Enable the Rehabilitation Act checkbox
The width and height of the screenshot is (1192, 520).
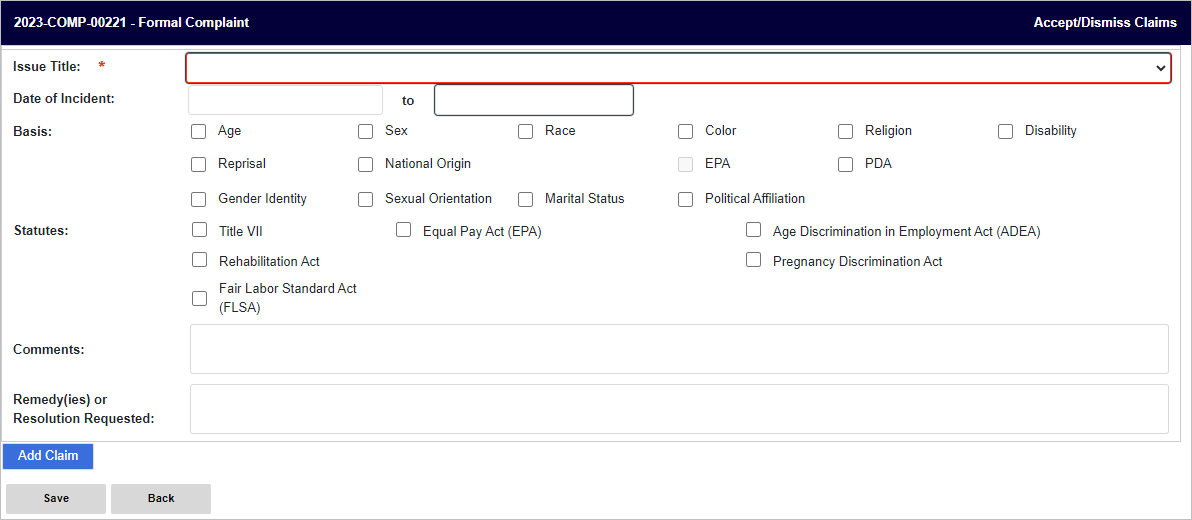199,260
